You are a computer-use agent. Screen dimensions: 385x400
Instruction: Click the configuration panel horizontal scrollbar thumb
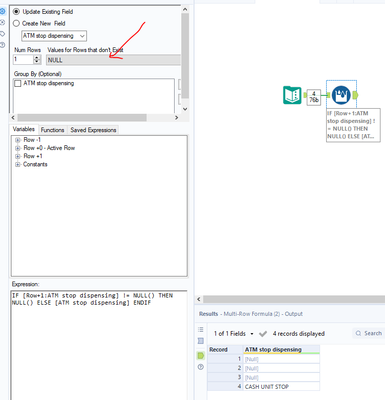click(x=82, y=118)
